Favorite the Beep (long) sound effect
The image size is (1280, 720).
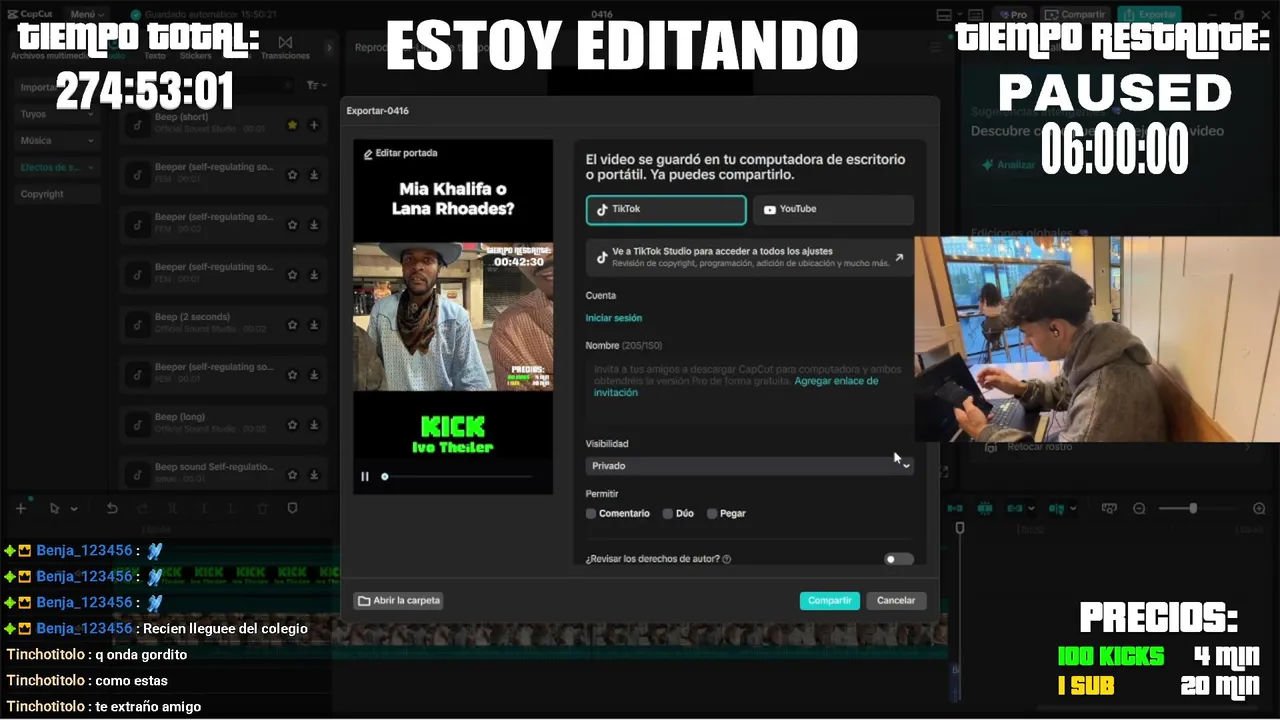click(293, 425)
